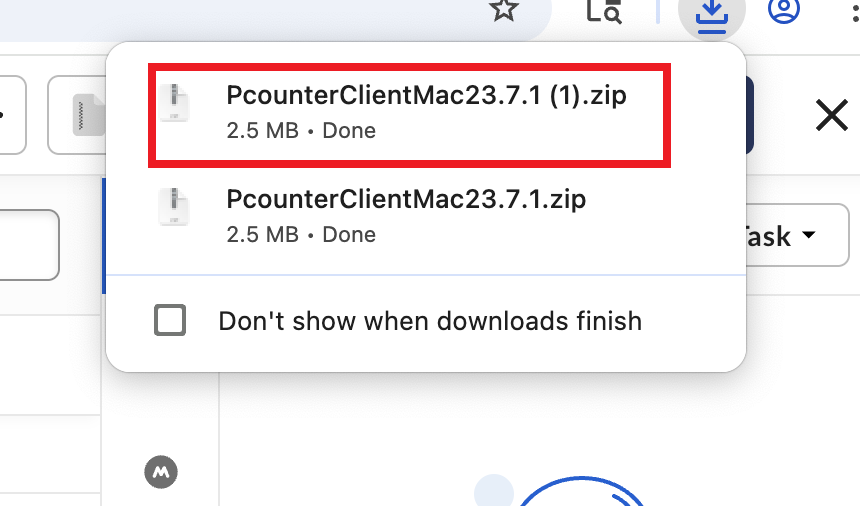The width and height of the screenshot is (860, 506).
Task: Open PcounterClientMac23.7.1.zip download entry
Action: coord(406,200)
